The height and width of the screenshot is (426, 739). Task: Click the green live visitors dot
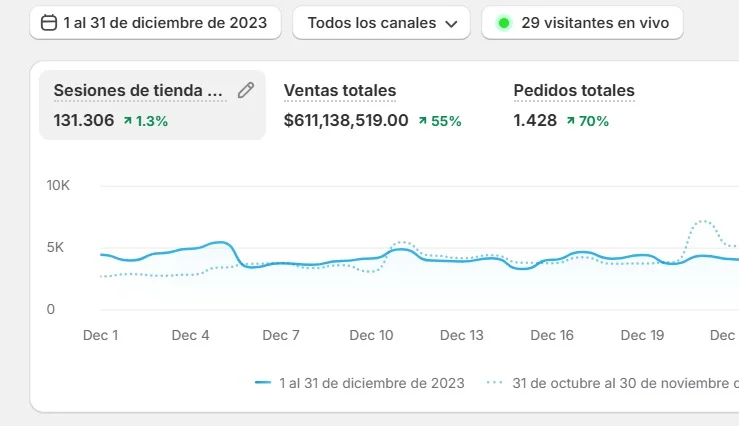[504, 22]
